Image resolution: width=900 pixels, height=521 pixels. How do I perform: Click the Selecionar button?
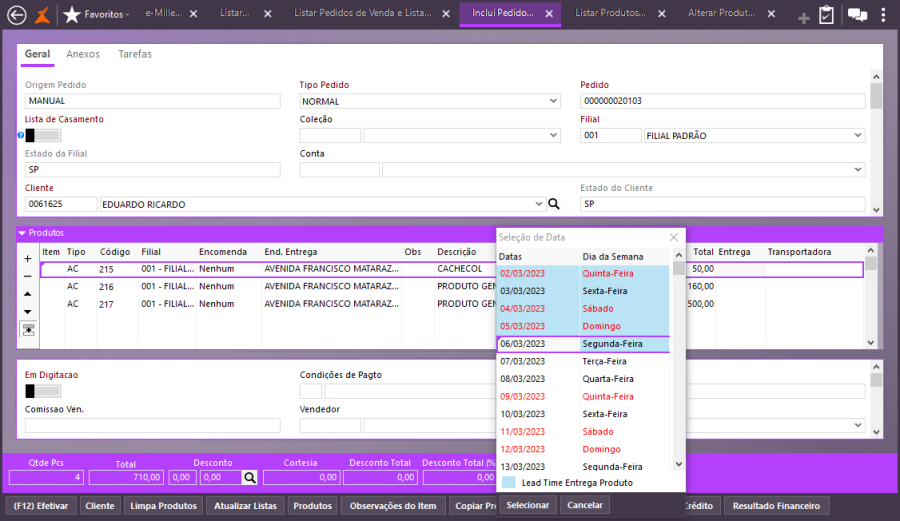(527, 505)
